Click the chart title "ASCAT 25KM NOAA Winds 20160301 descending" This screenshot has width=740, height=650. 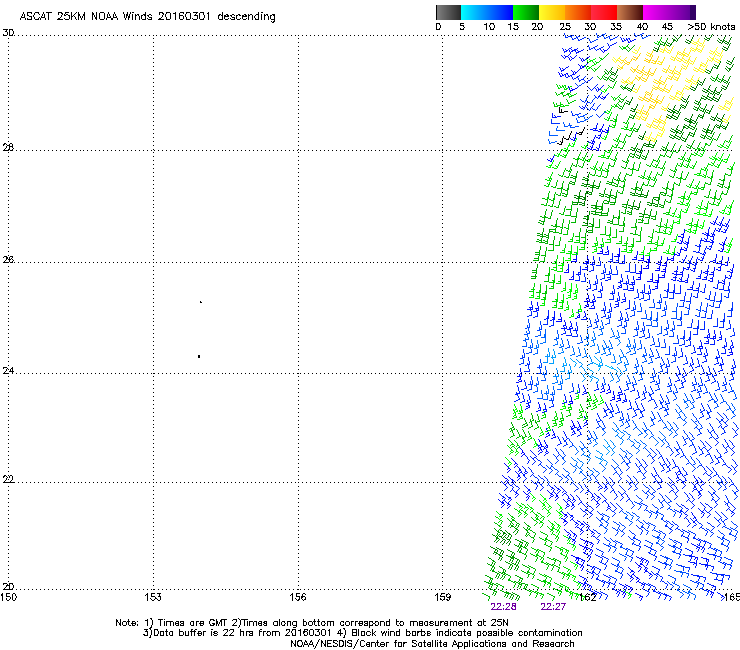pyautogui.click(x=147, y=16)
